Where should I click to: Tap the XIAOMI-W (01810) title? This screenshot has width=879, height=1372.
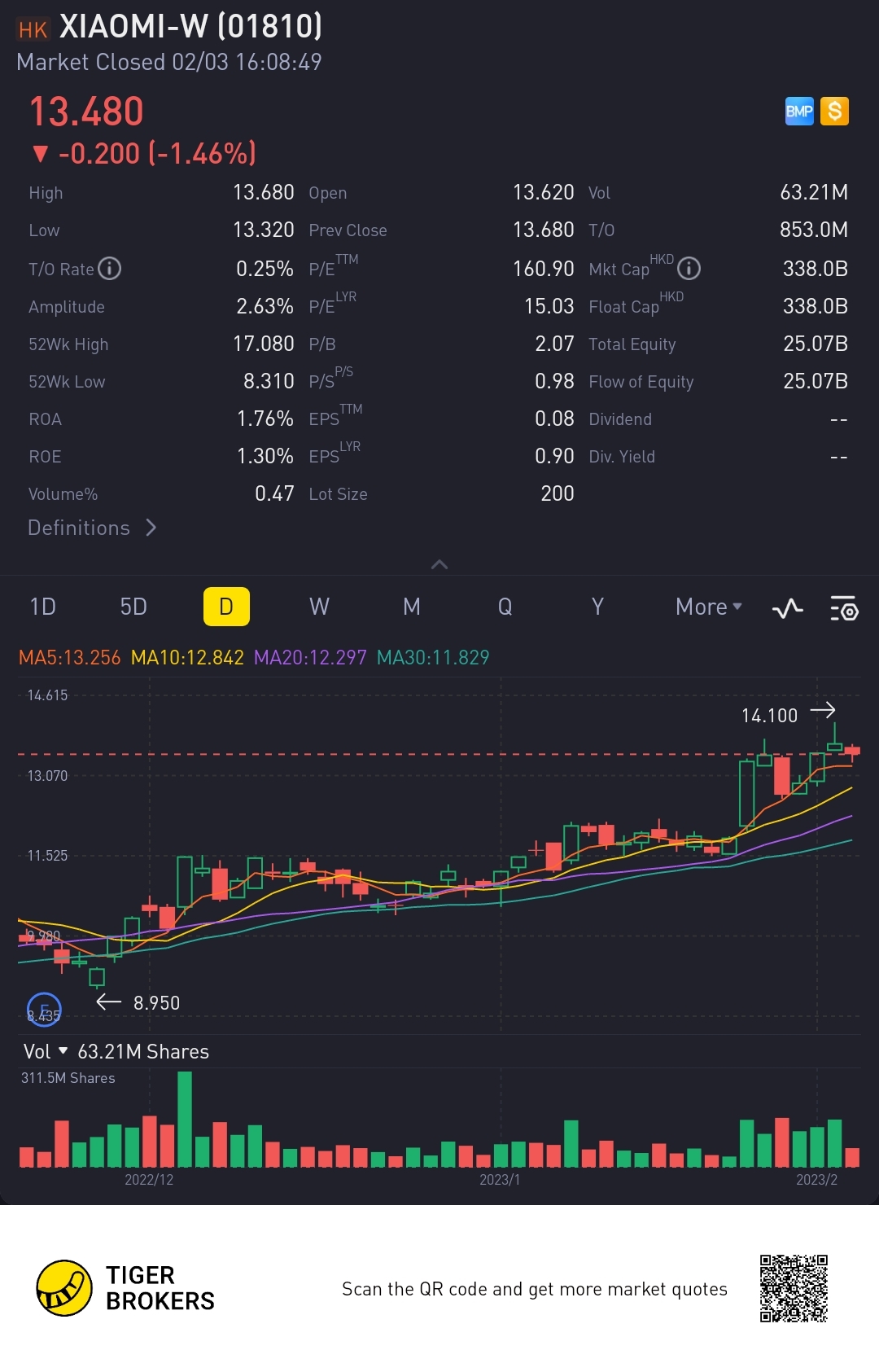coord(190,27)
